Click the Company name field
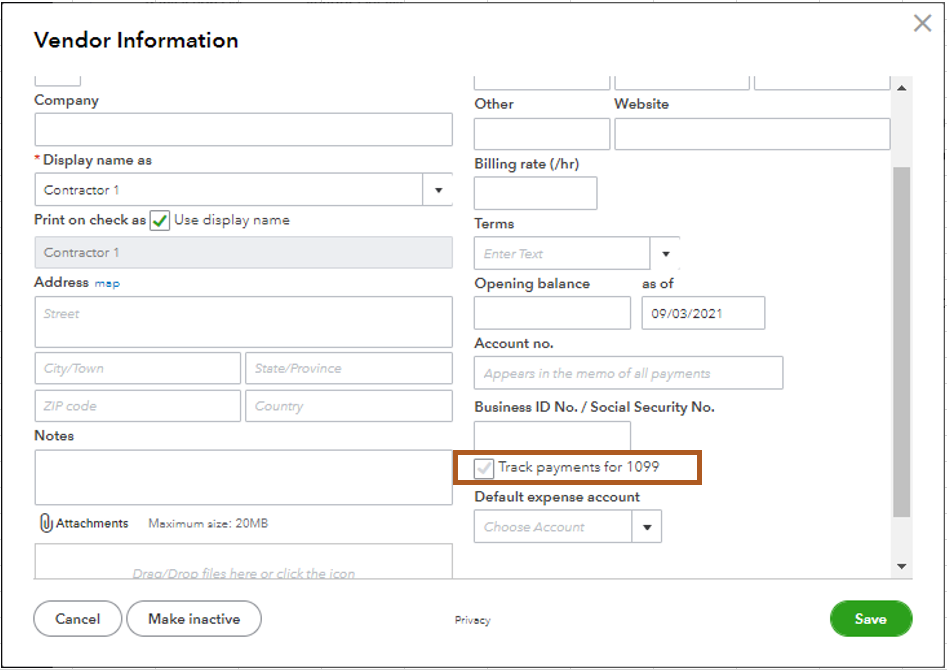Screen dimensions: 947x670 tap(243, 129)
